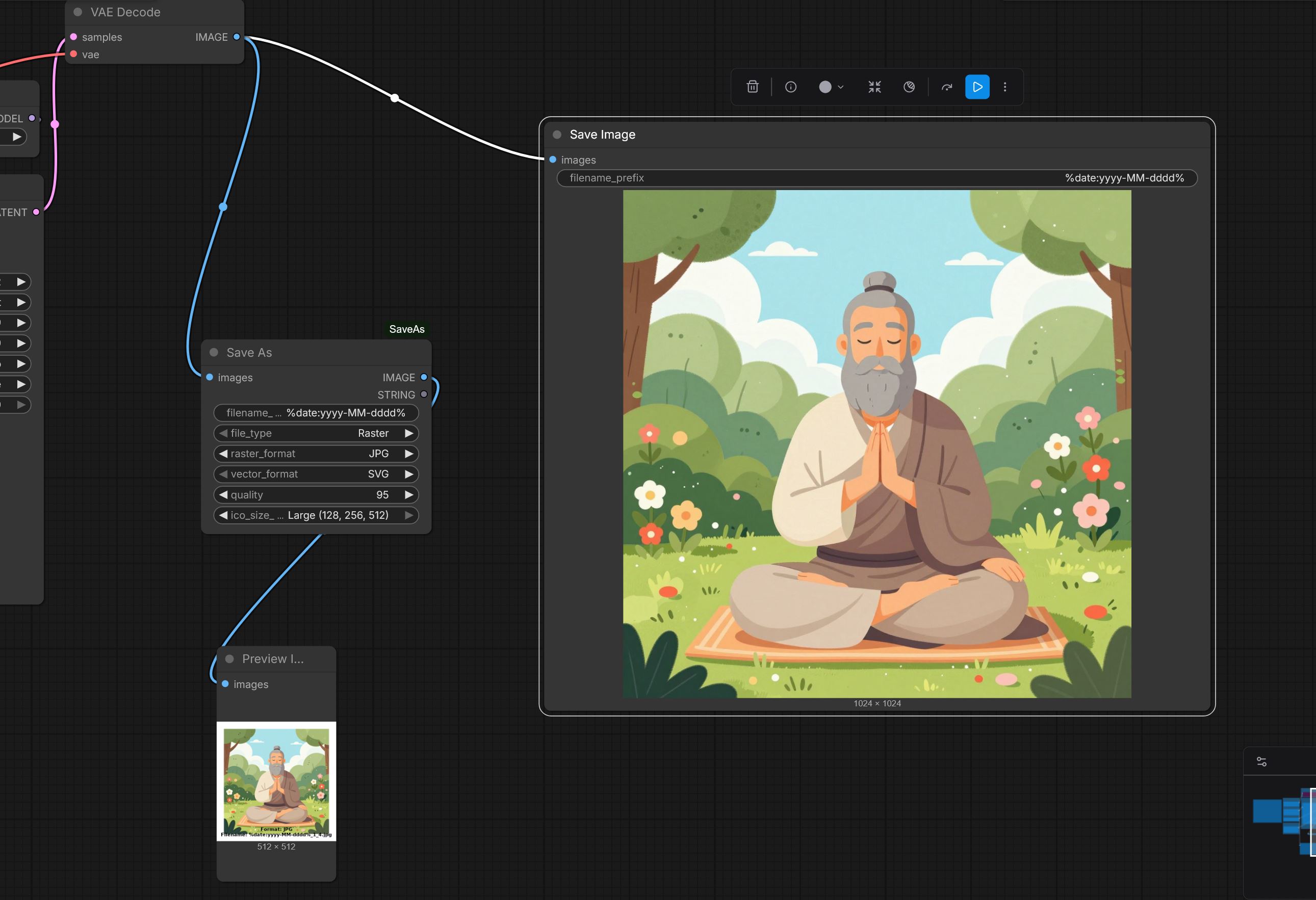The image size is (1316, 900).
Task: Increase quality value with right arrow
Action: point(409,495)
